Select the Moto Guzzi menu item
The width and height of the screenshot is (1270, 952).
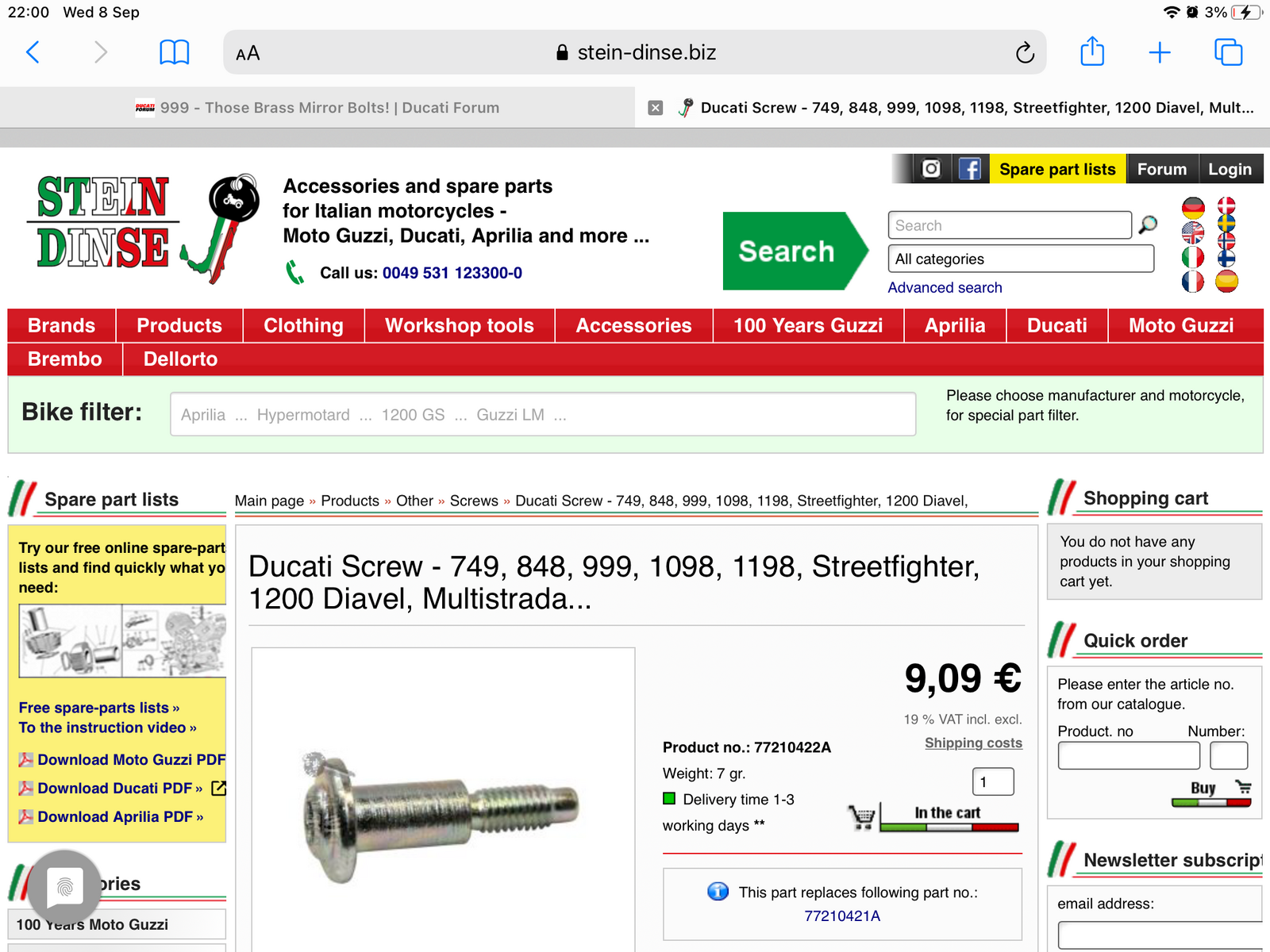1180,325
